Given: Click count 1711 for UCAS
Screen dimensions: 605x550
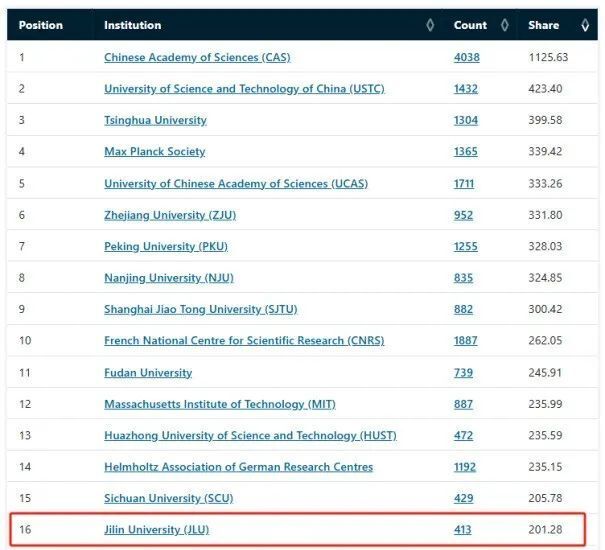Looking at the screenshot, I should [x=464, y=183].
